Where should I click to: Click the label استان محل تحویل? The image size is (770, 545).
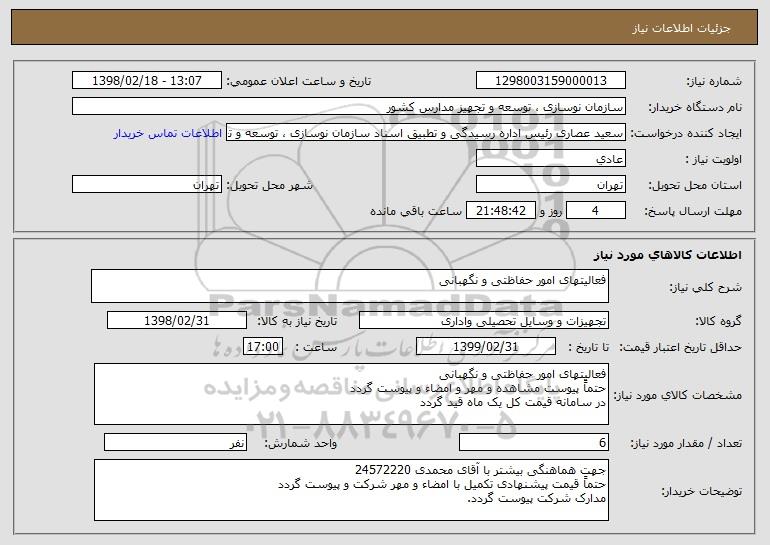(695, 185)
